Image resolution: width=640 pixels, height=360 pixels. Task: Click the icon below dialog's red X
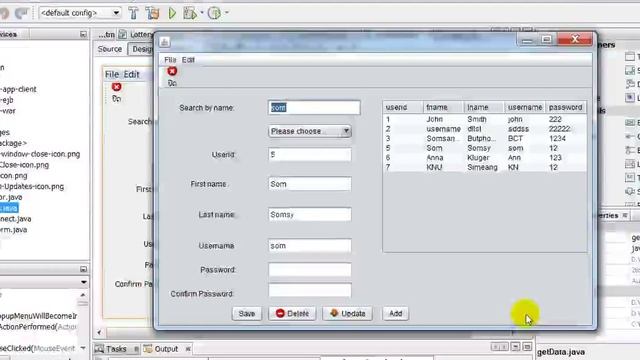pyautogui.click(x=172, y=83)
